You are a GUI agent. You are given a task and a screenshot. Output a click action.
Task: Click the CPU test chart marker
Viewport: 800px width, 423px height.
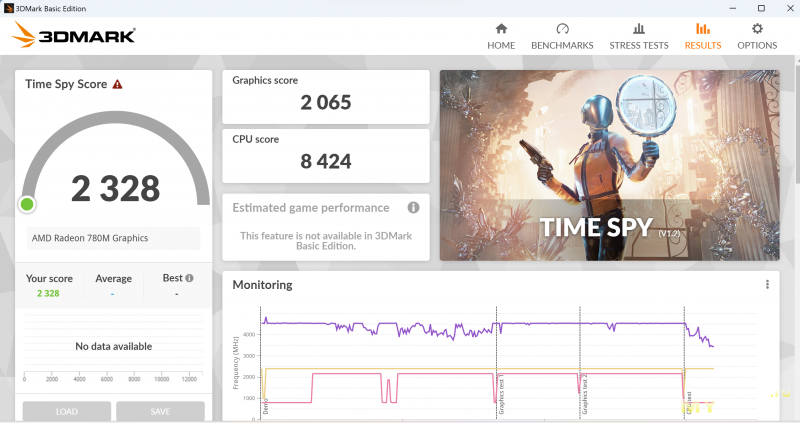tap(689, 403)
